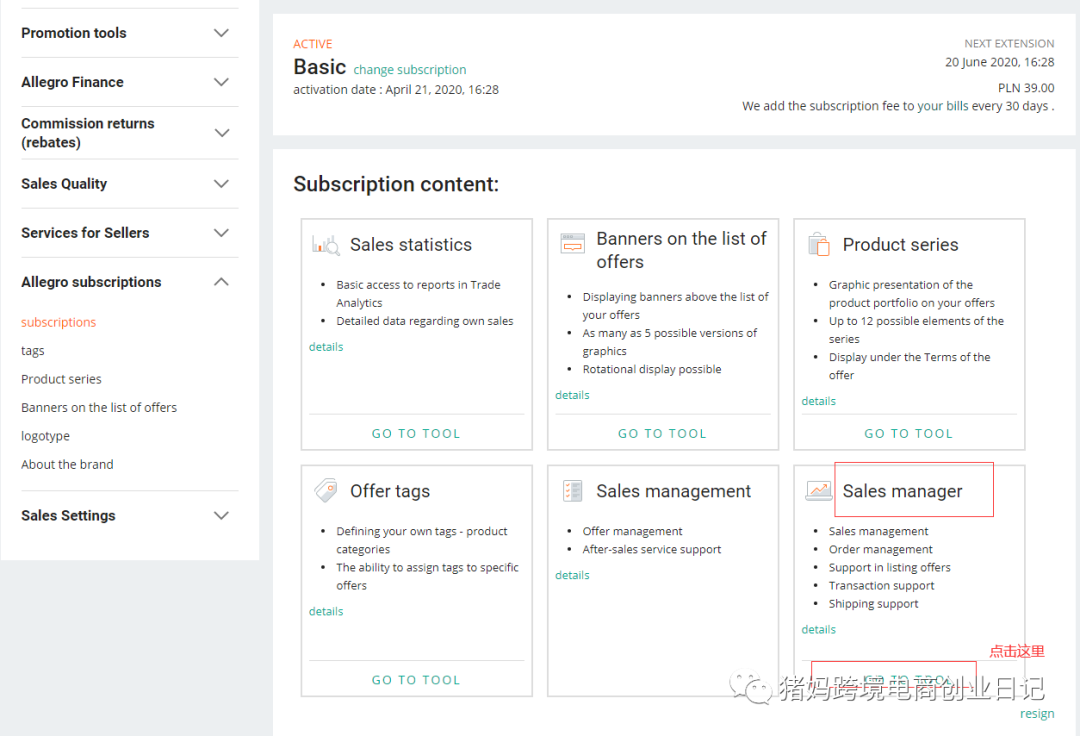The width and height of the screenshot is (1080, 736).
Task: Open About the brand sidebar item
Action: click(x=67, y=464)
